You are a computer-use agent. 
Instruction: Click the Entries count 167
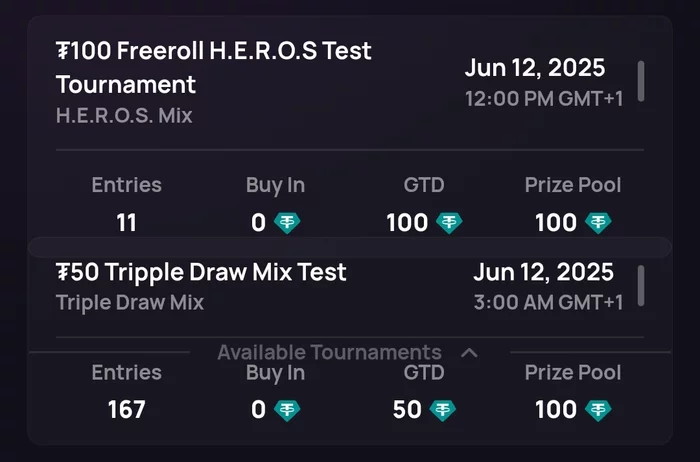126,410
